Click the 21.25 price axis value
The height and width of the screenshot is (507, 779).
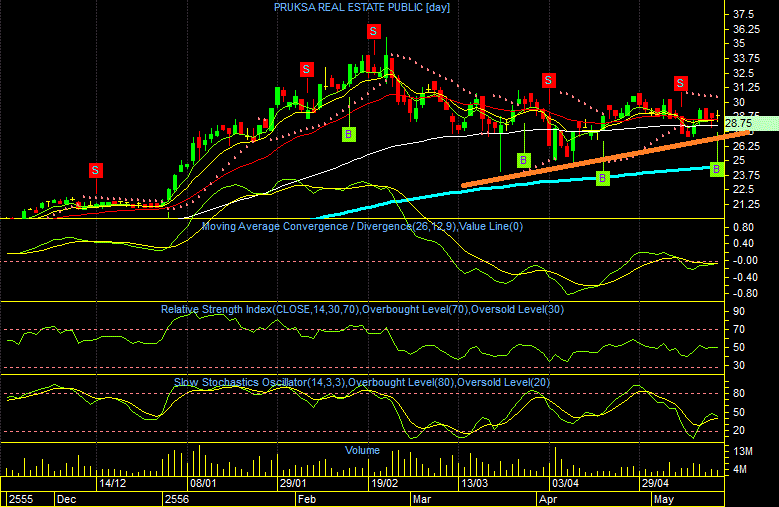(x=746, y=205)
